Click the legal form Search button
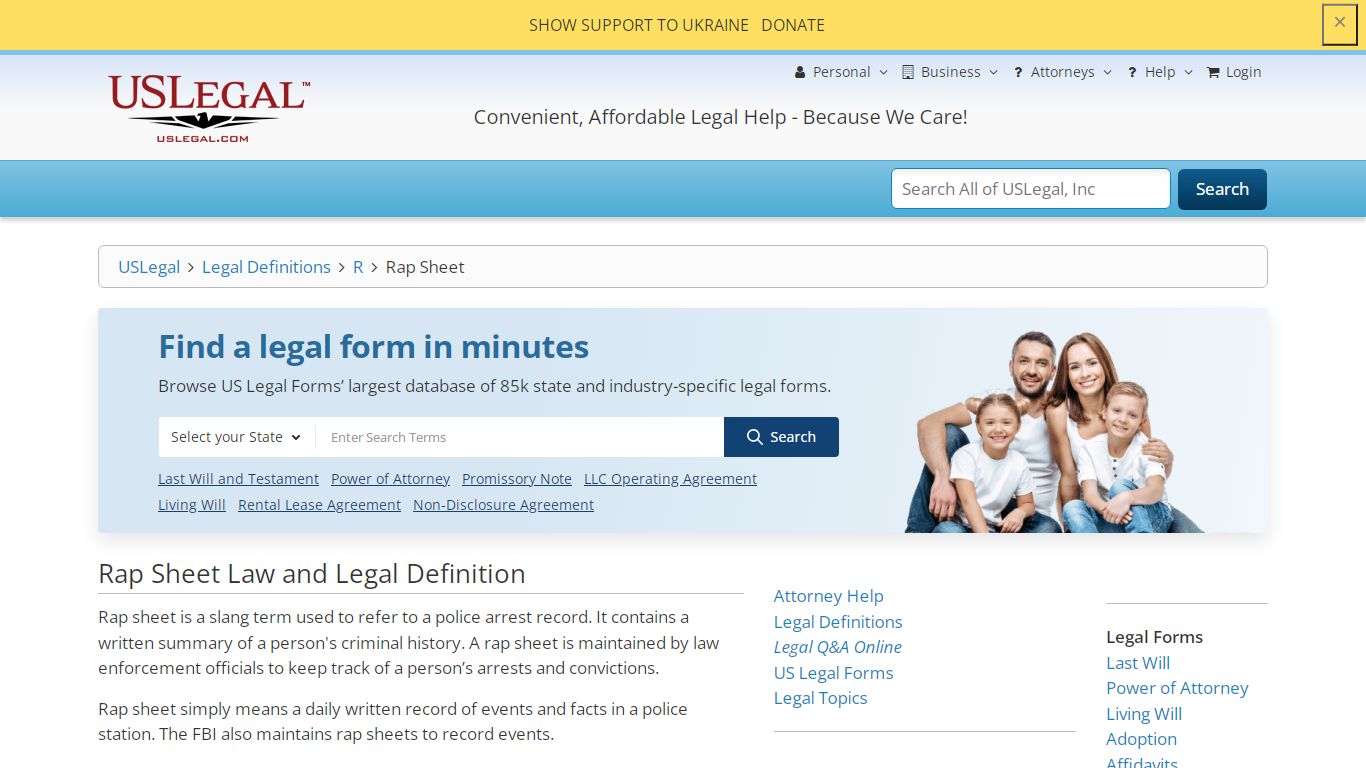Screen dimensions: 1366x768 coord(781,437)
